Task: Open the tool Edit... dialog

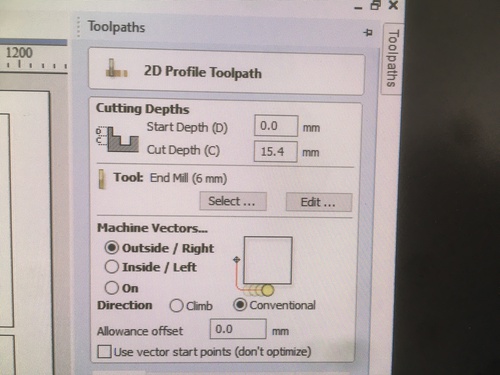Action: (319, 202)
